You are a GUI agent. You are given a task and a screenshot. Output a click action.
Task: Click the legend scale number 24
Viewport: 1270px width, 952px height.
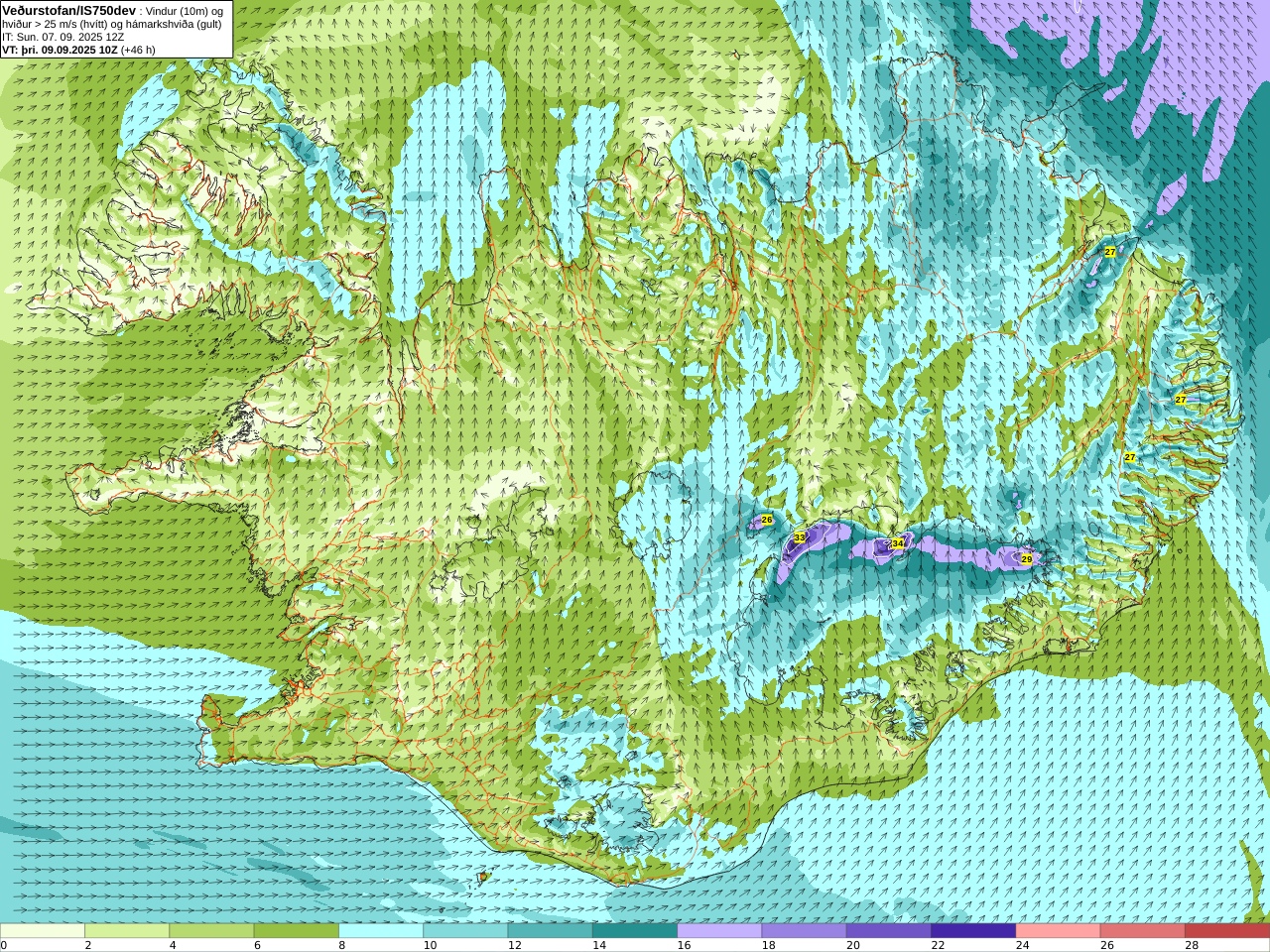pyautogui.click(x=1022, y=945)
